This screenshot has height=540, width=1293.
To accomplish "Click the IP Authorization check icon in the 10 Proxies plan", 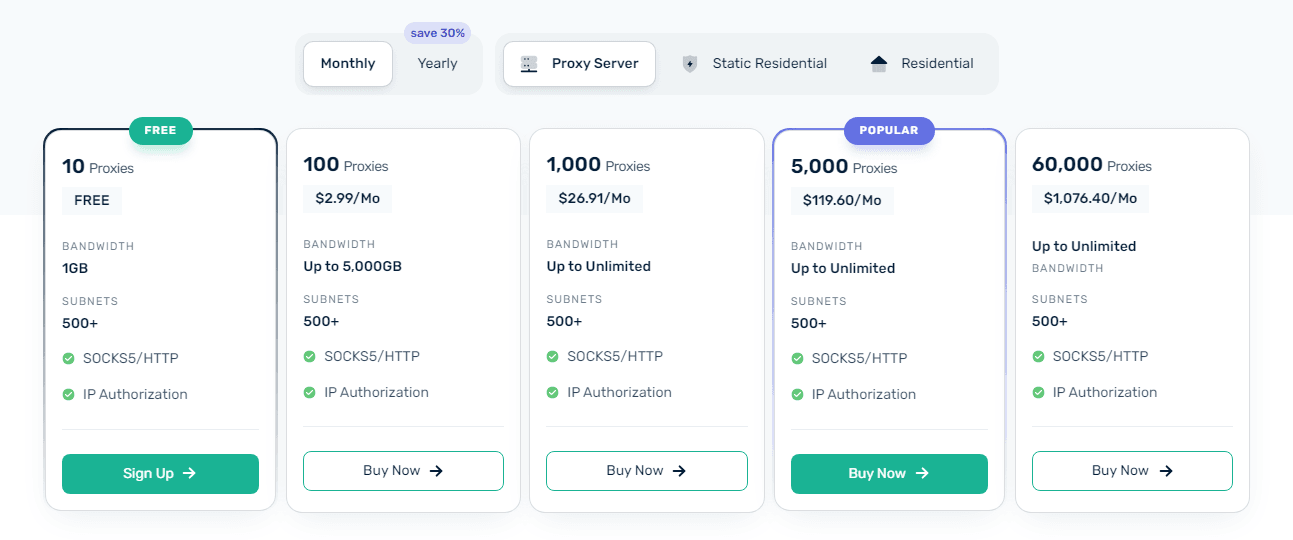I will tap(68, 395).
